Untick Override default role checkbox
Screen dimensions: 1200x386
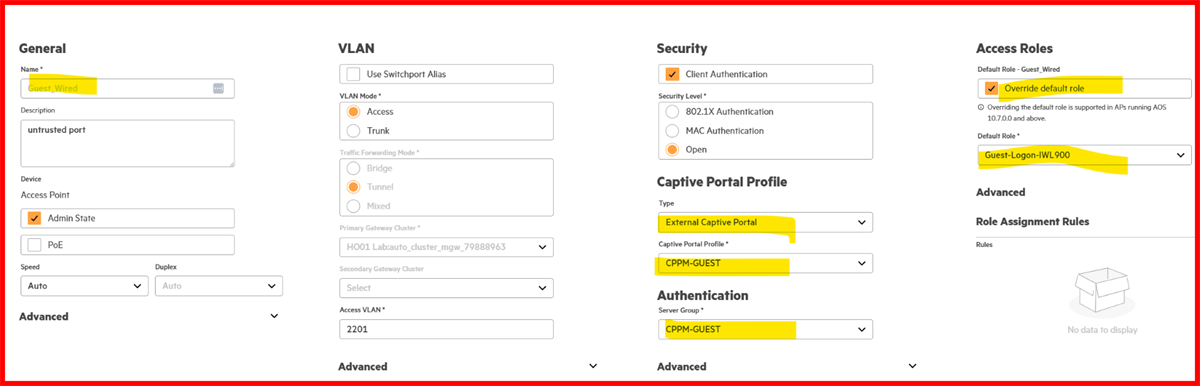tap(991, 88)
